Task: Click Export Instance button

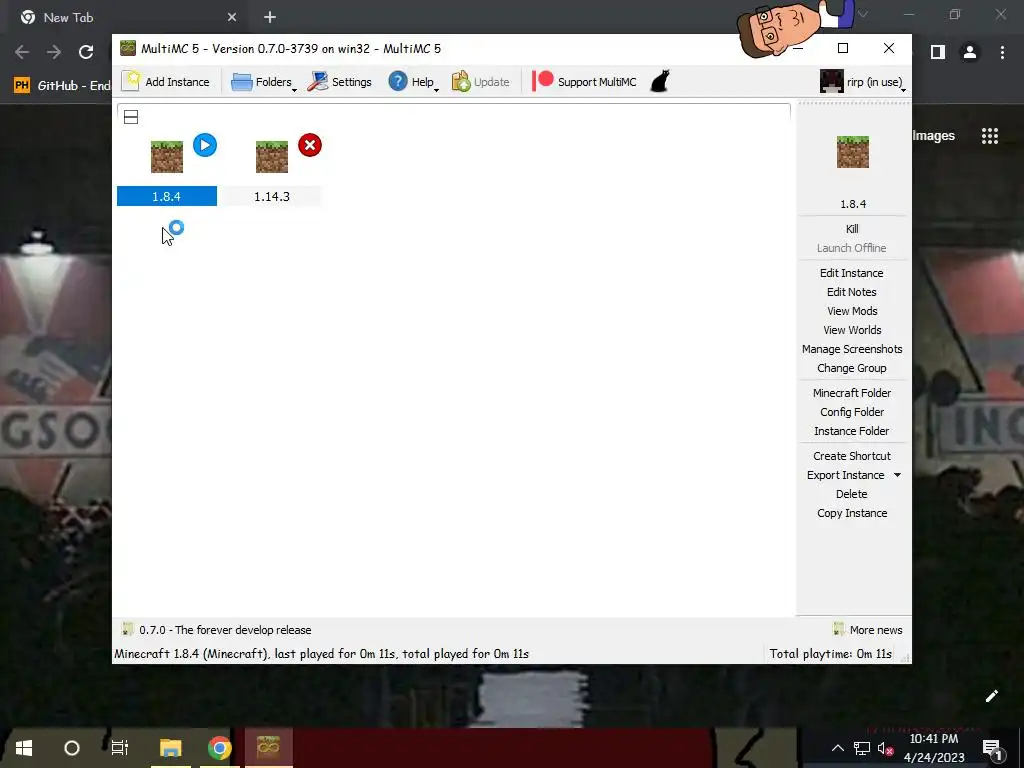Action: click(845, 475)
